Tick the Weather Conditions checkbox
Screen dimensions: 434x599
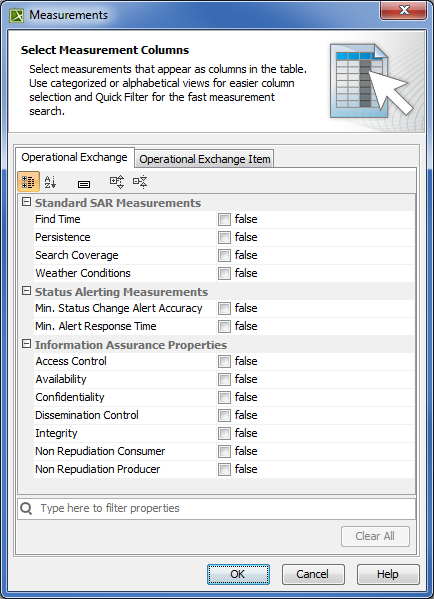(224, 273)
